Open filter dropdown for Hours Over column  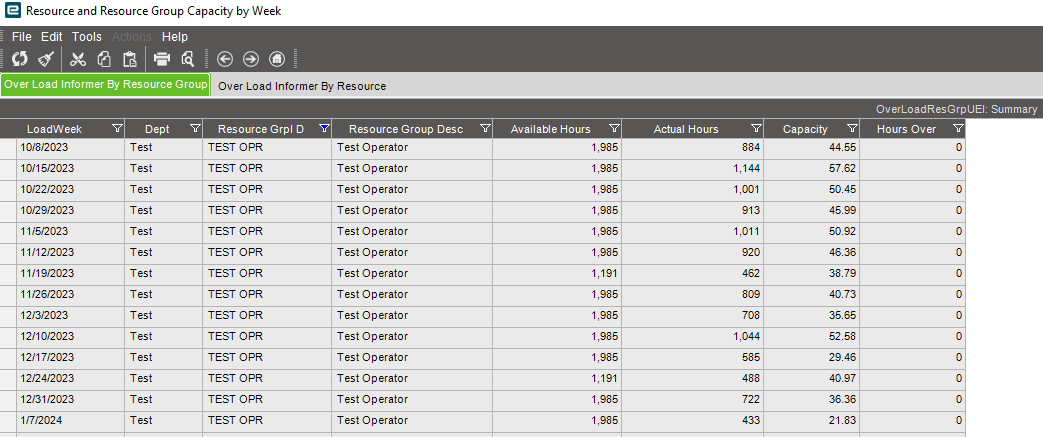point(958,129)
